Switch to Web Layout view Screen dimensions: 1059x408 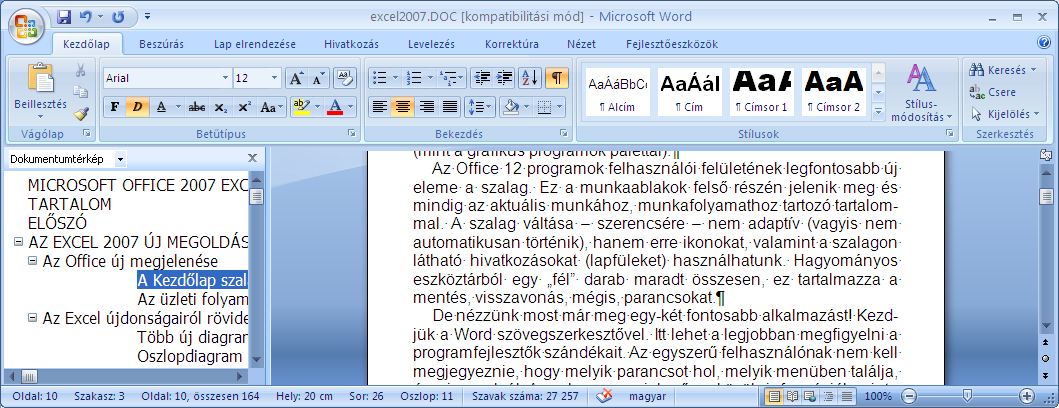(x=810, y=396)
